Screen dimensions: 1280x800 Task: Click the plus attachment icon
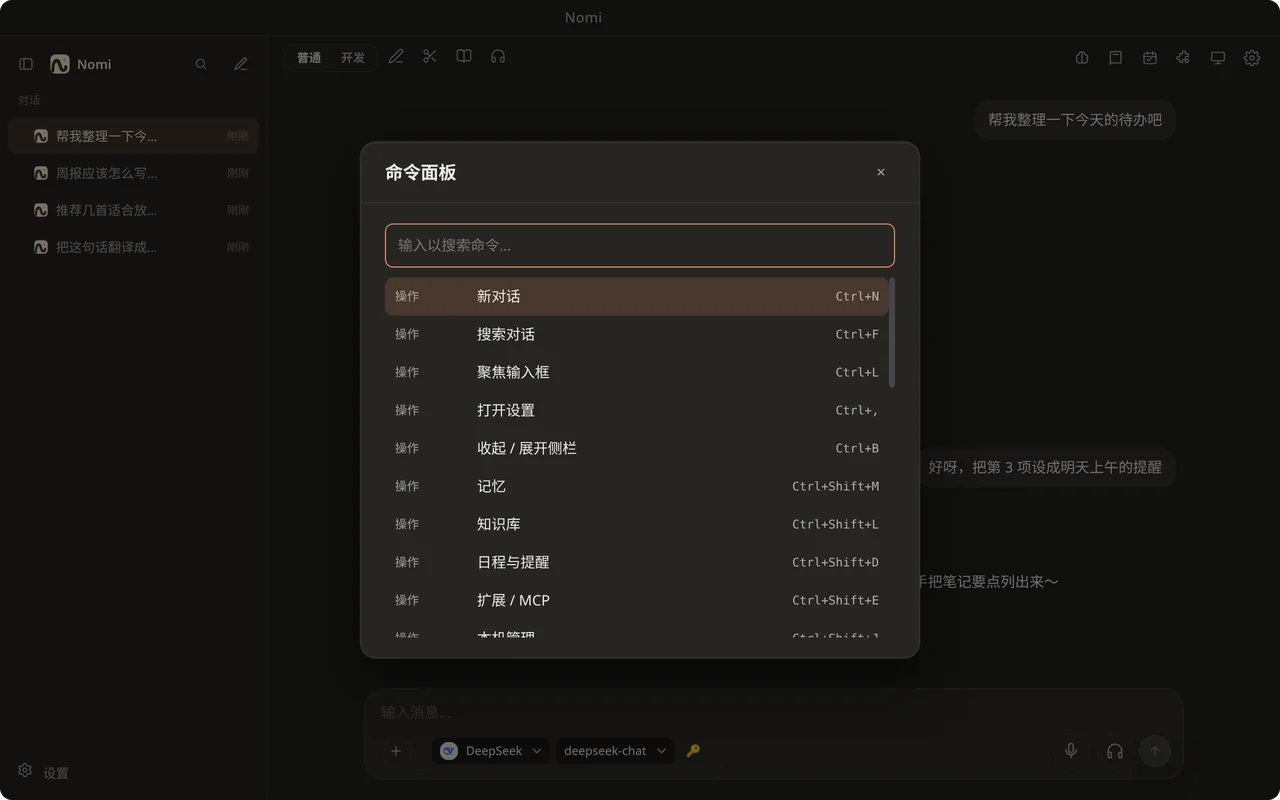tap(396, 751)
